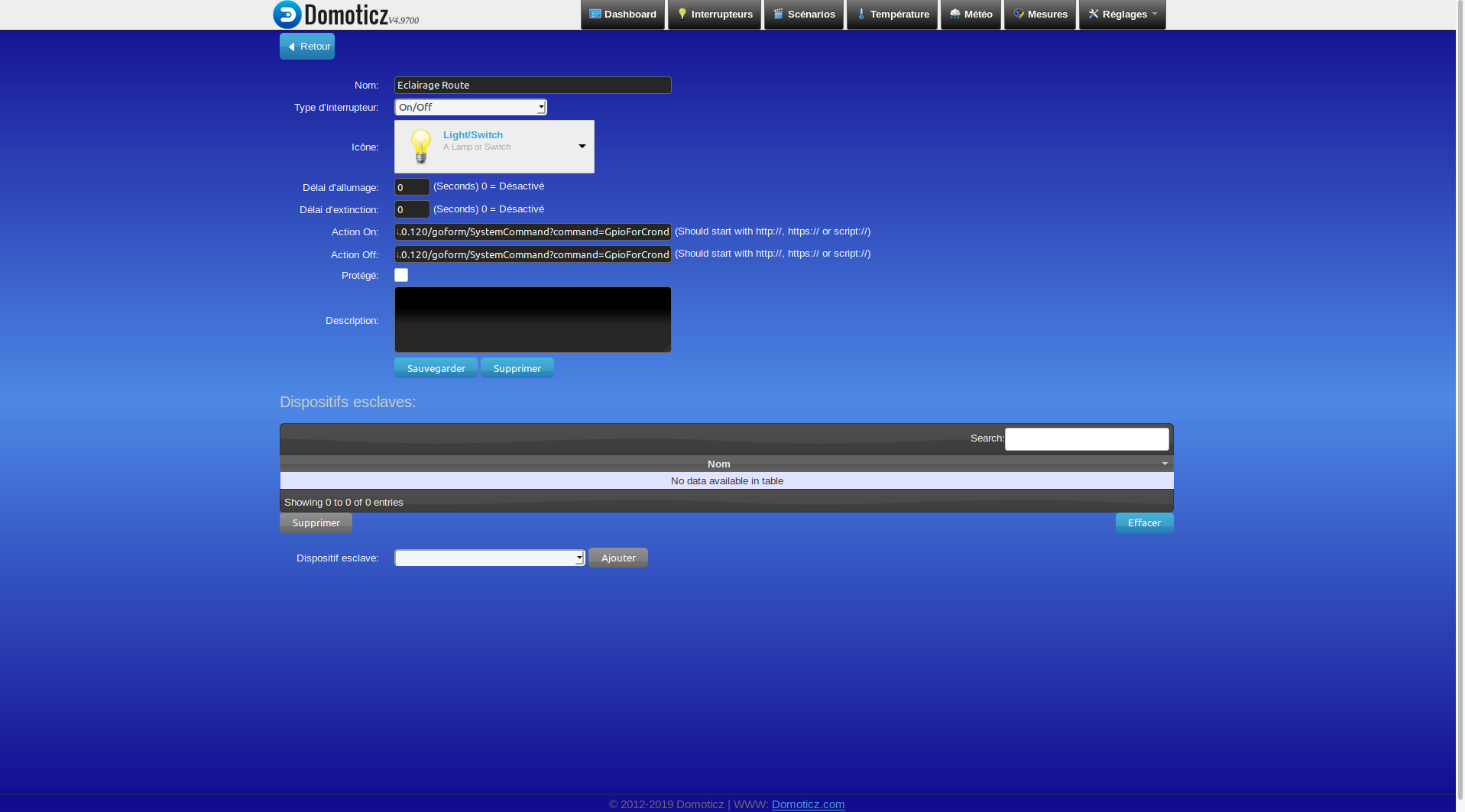Toggle the Protégé checkbox

[x=401, y=275]
